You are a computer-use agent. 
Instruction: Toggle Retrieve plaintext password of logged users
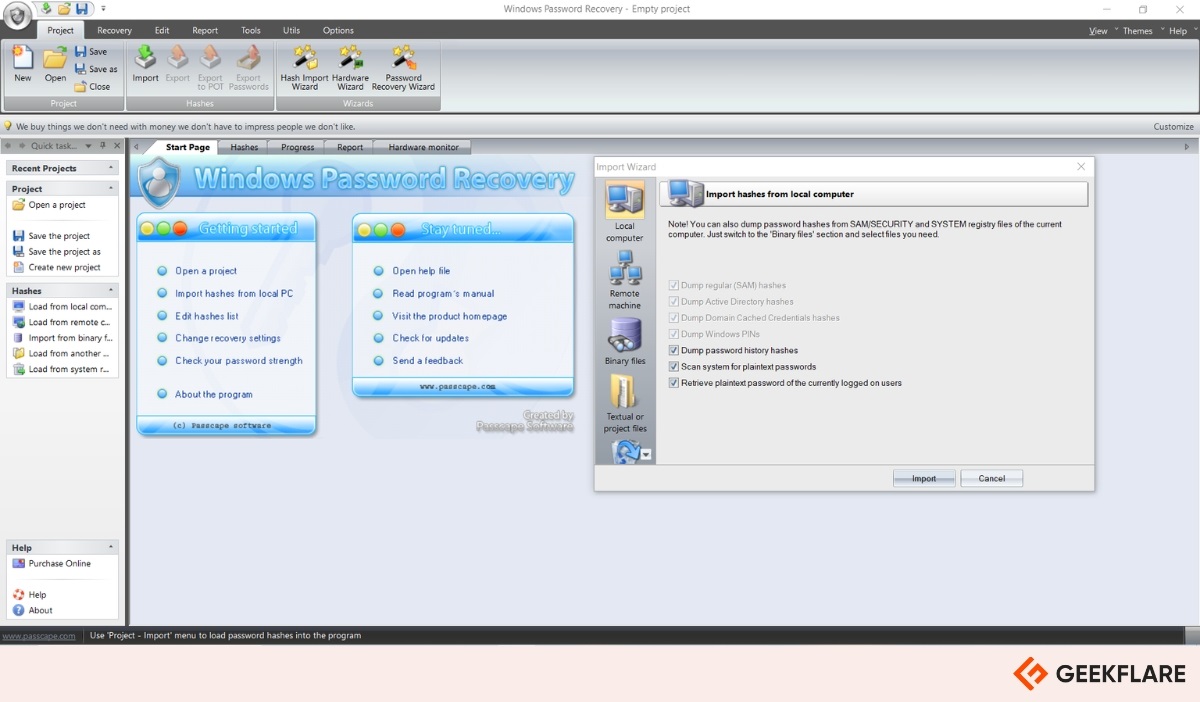click(x=674, y=382)
